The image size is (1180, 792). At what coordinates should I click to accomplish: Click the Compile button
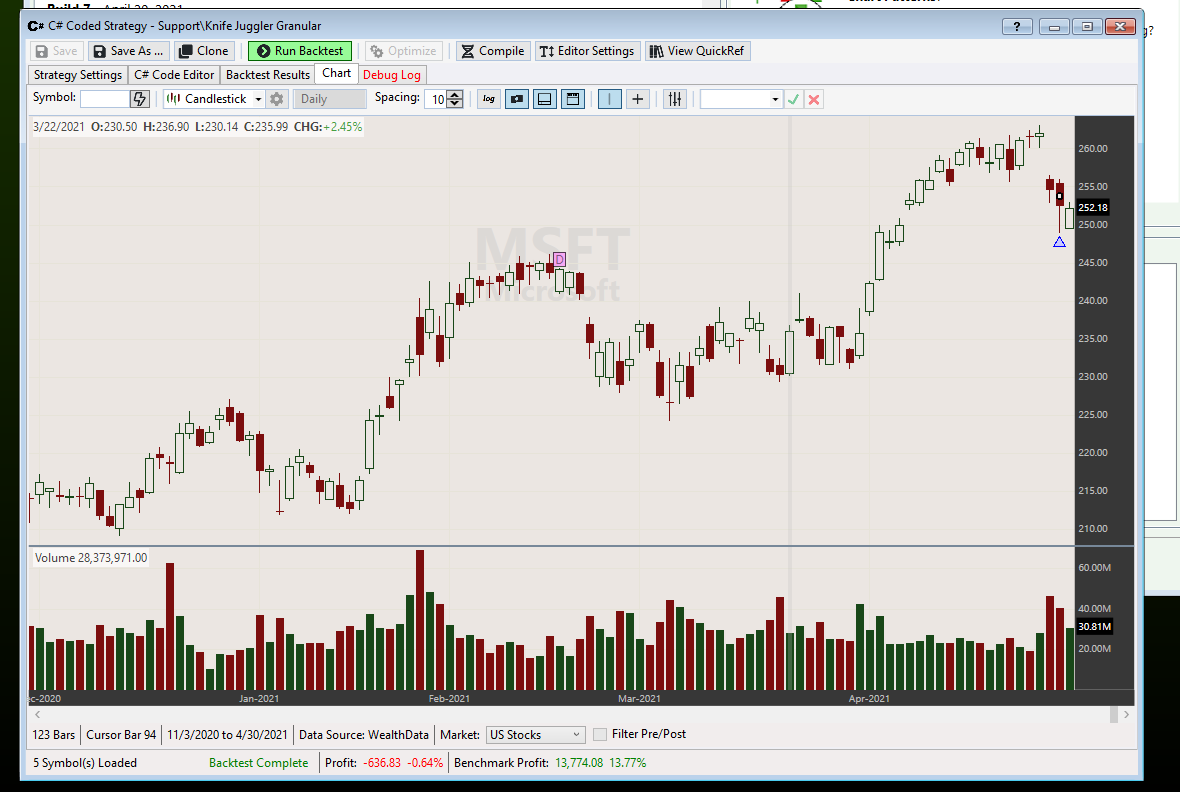492,51
